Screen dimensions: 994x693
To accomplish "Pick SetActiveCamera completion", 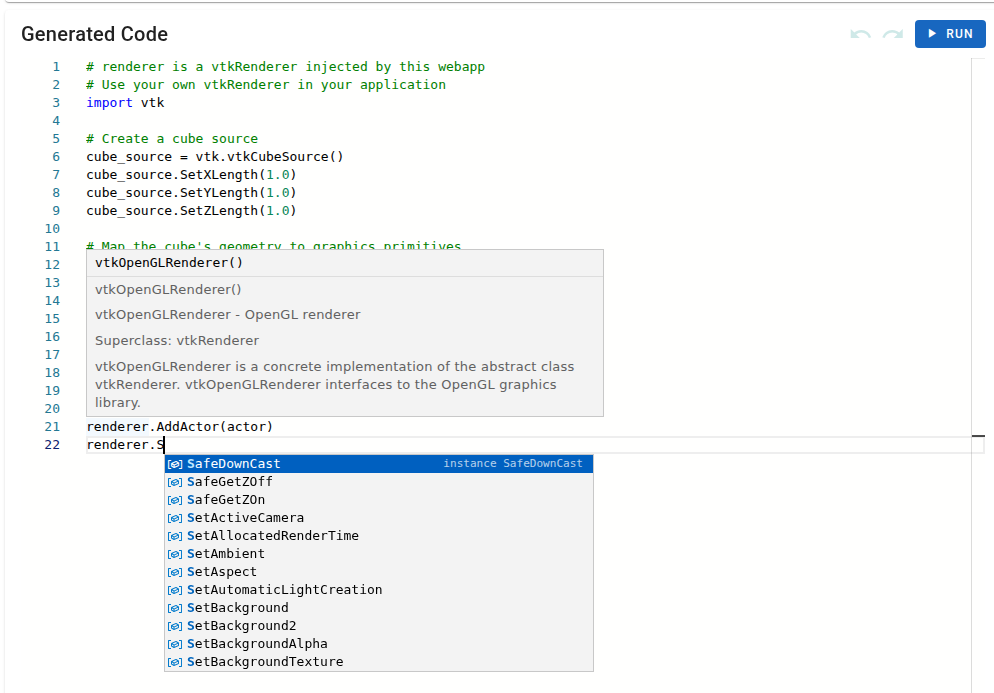I will point(379,517).
